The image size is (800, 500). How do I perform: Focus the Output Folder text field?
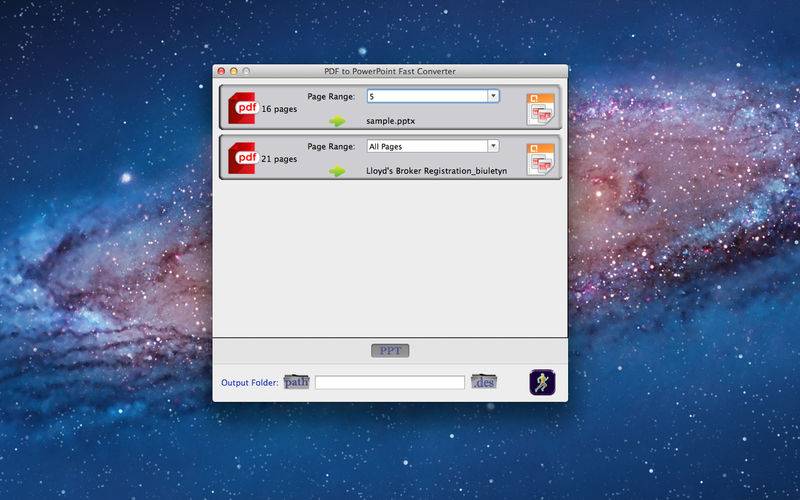tap(390, 382)
